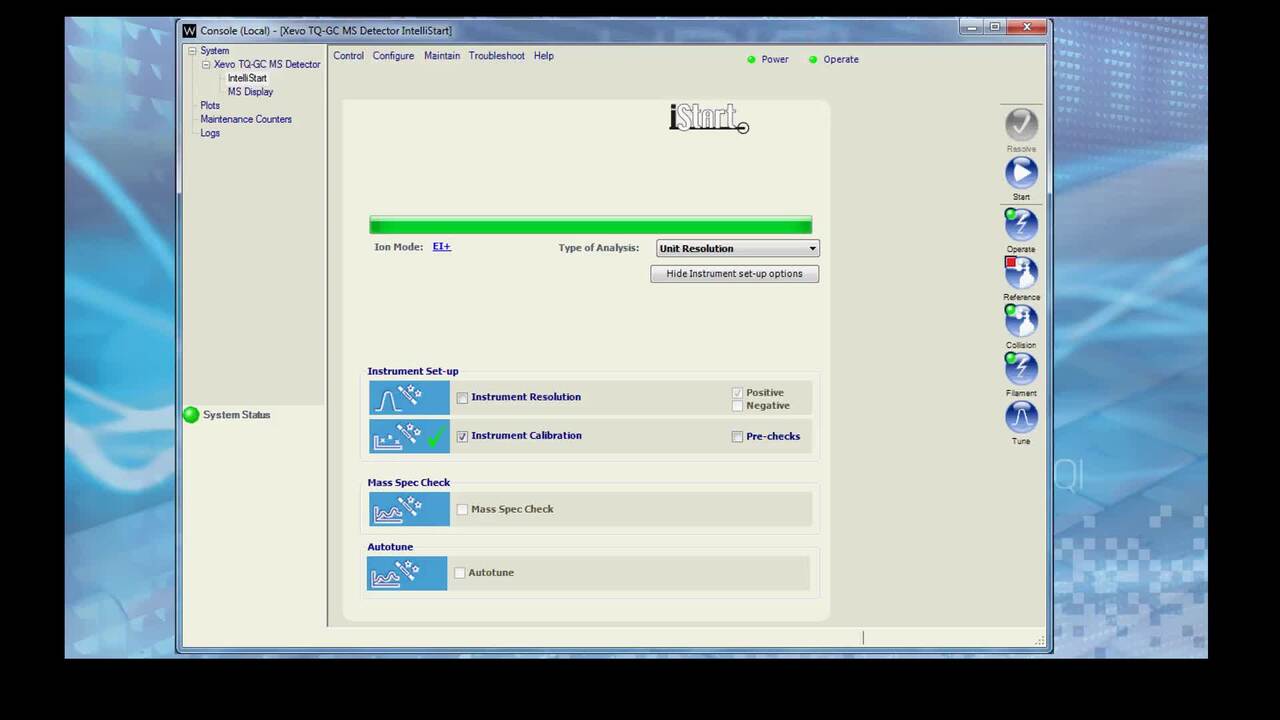Toggle the Collision gas icon

click(x=1021, y=321)
